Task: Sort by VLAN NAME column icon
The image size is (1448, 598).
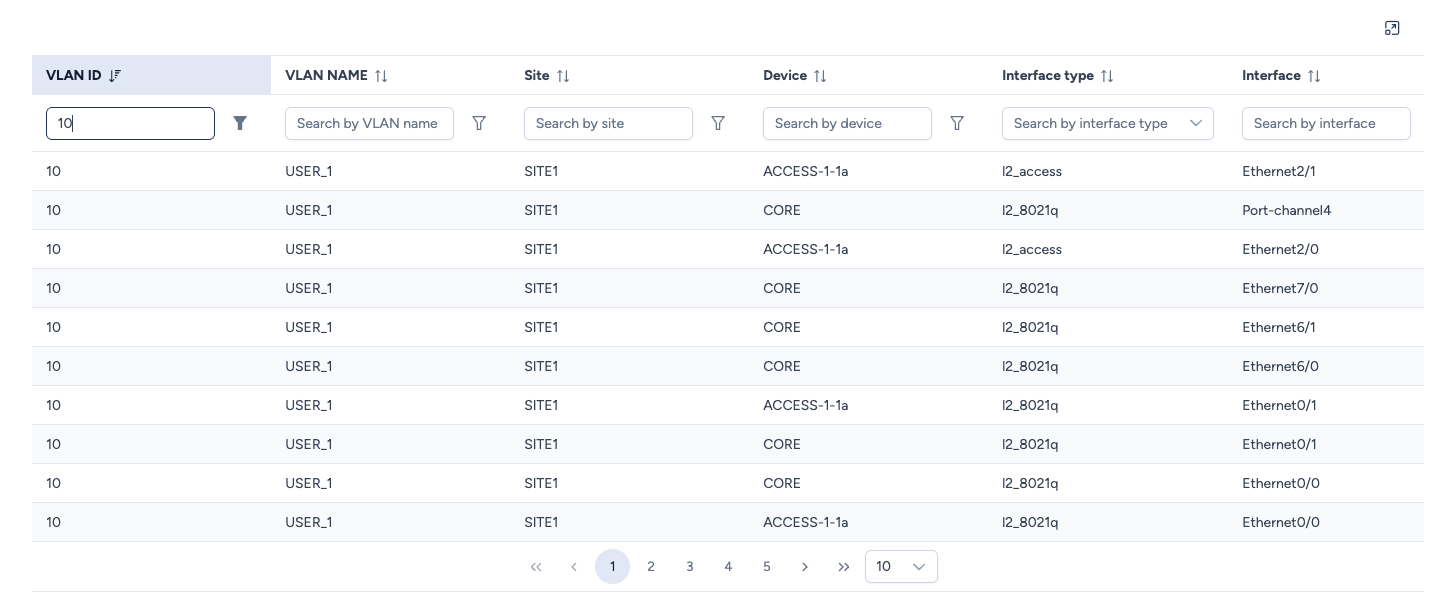Action: coord(381,76)
